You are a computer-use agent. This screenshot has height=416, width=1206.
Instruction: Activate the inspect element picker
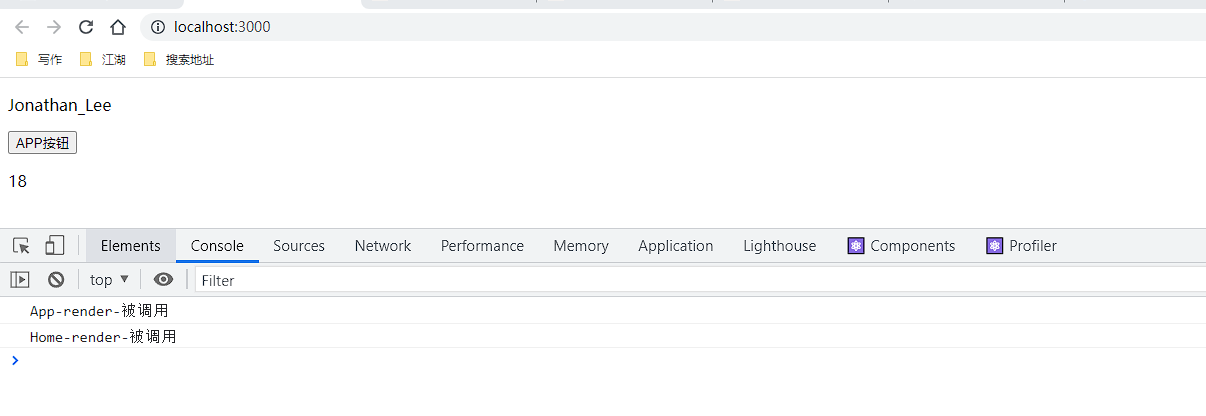21,246
